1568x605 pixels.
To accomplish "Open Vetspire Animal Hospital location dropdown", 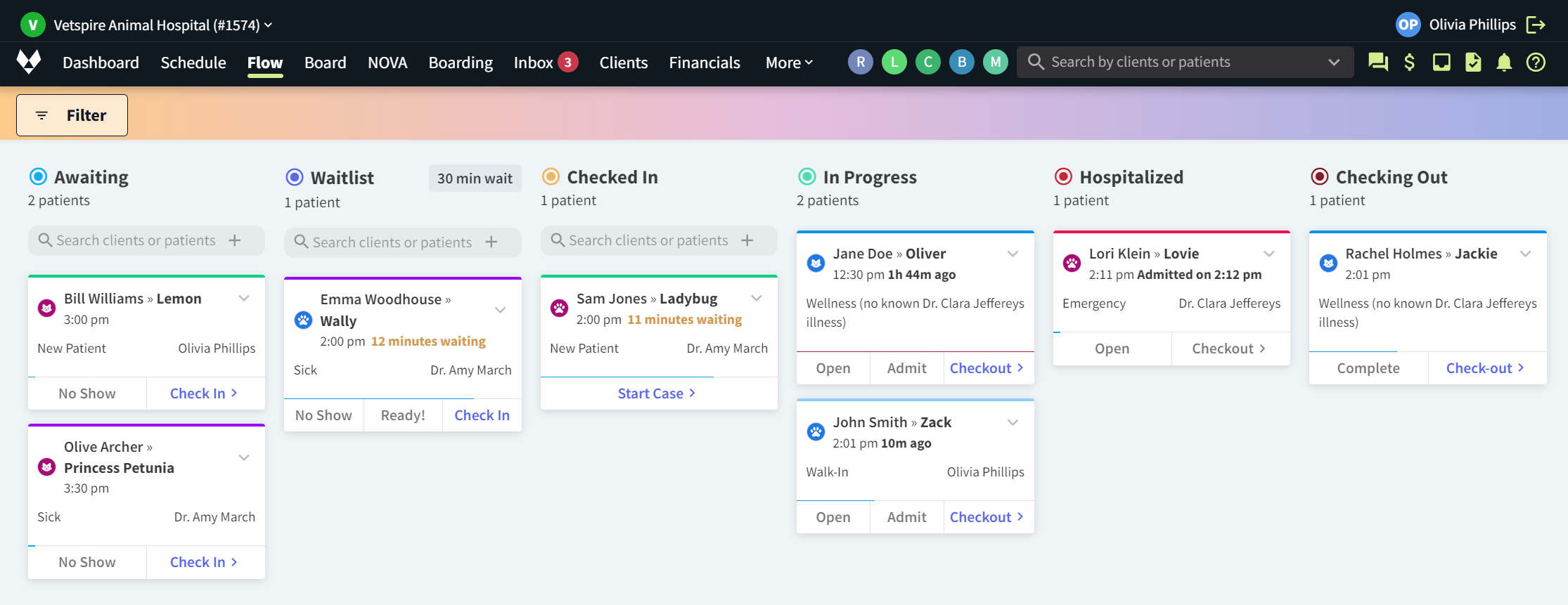I will pos(162,25).
